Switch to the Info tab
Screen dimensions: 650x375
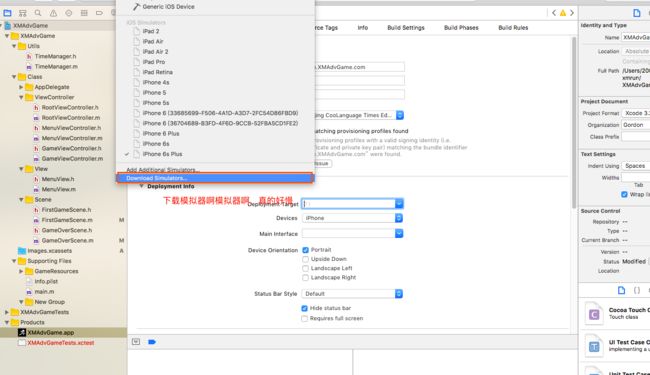coord(363,28)
